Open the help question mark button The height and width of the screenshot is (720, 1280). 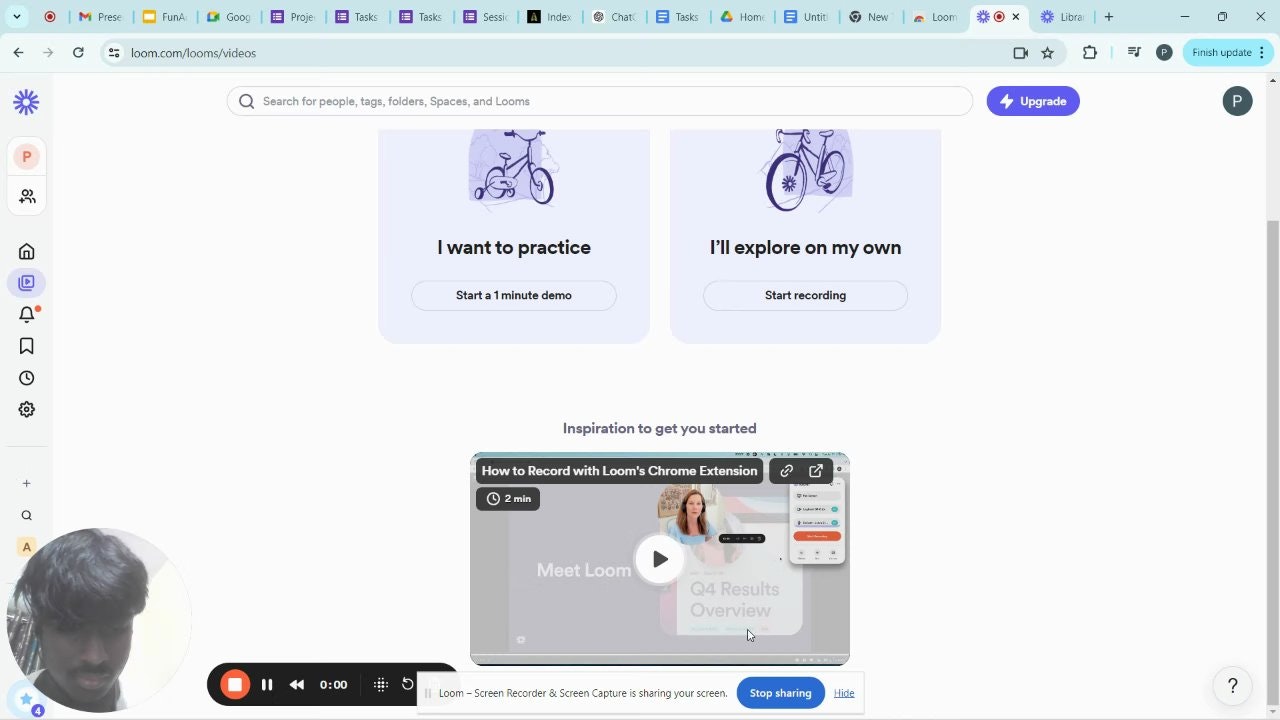point(1233,686)
